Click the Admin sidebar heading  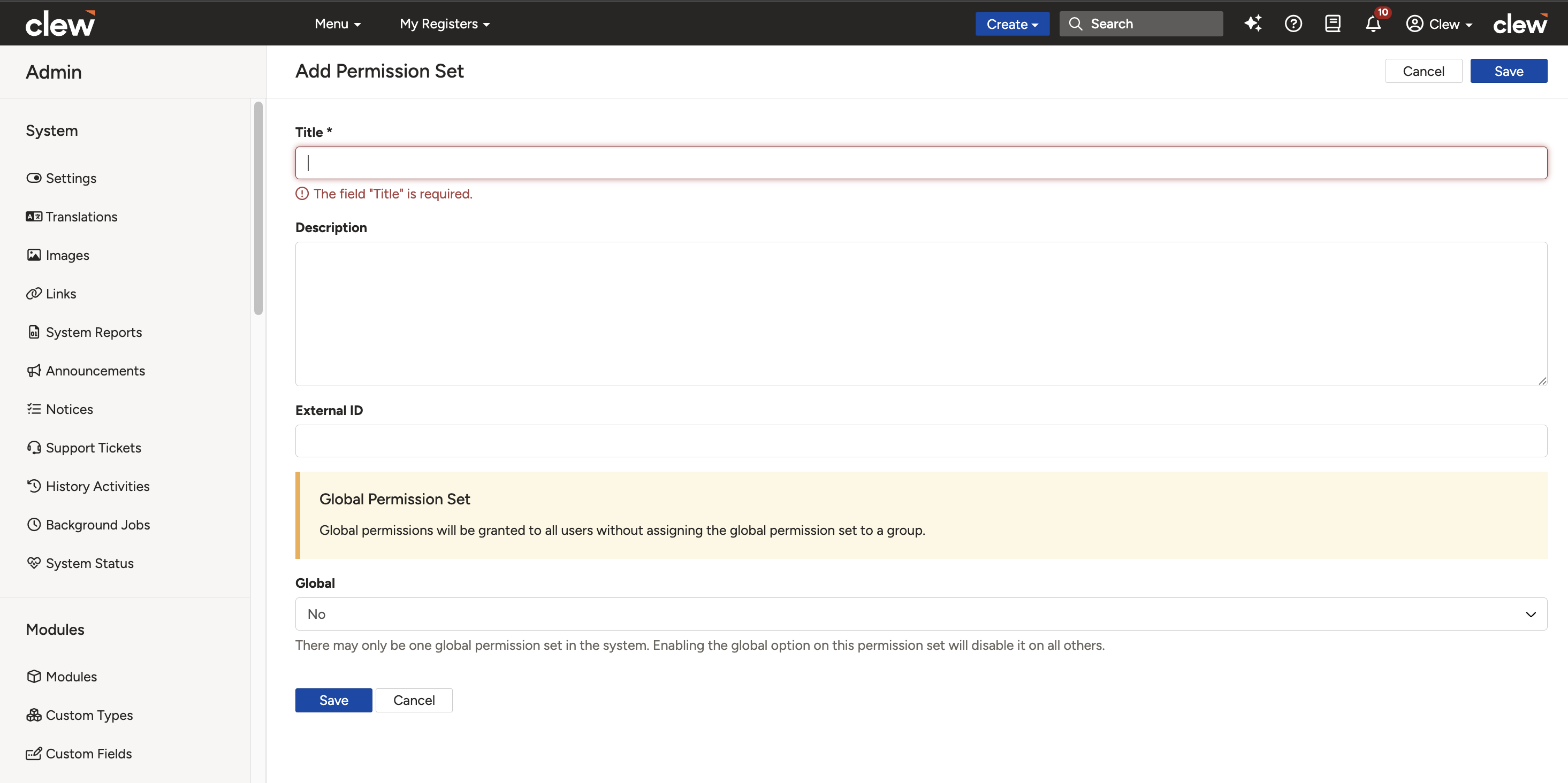click(54, 72)
